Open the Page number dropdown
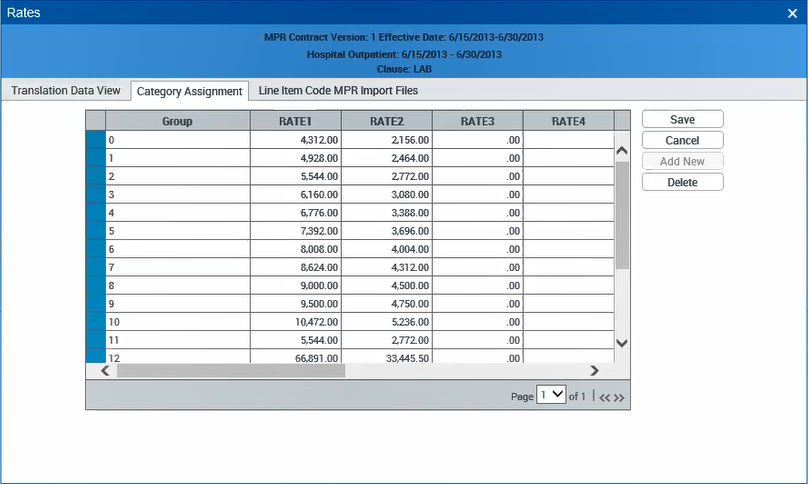The width and height of the screenshot is (808, 484). pos(551,395)
